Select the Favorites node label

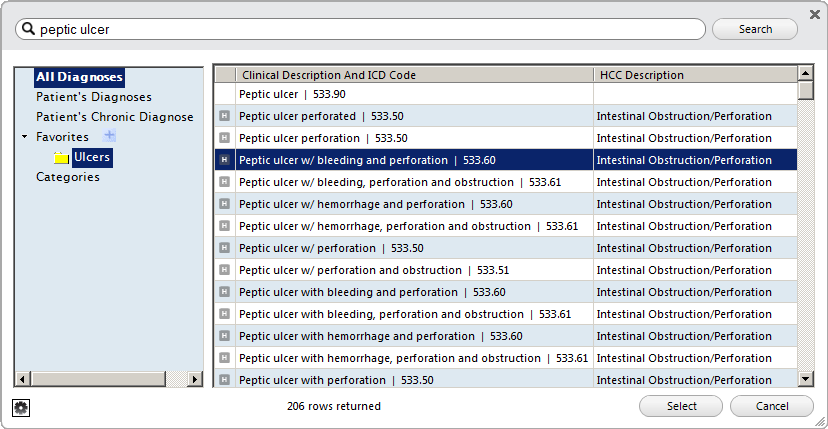62,137
